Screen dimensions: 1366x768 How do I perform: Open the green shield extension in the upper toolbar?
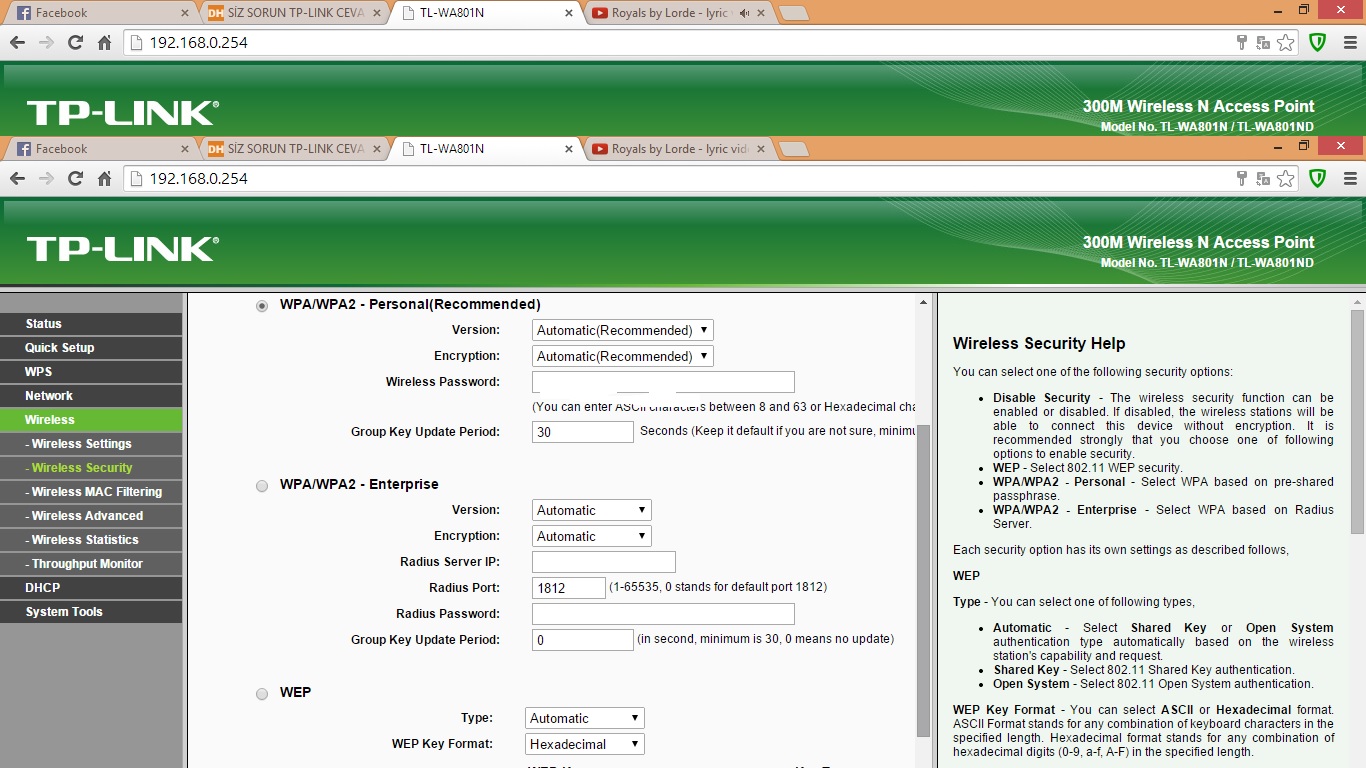click(1318, 43)
